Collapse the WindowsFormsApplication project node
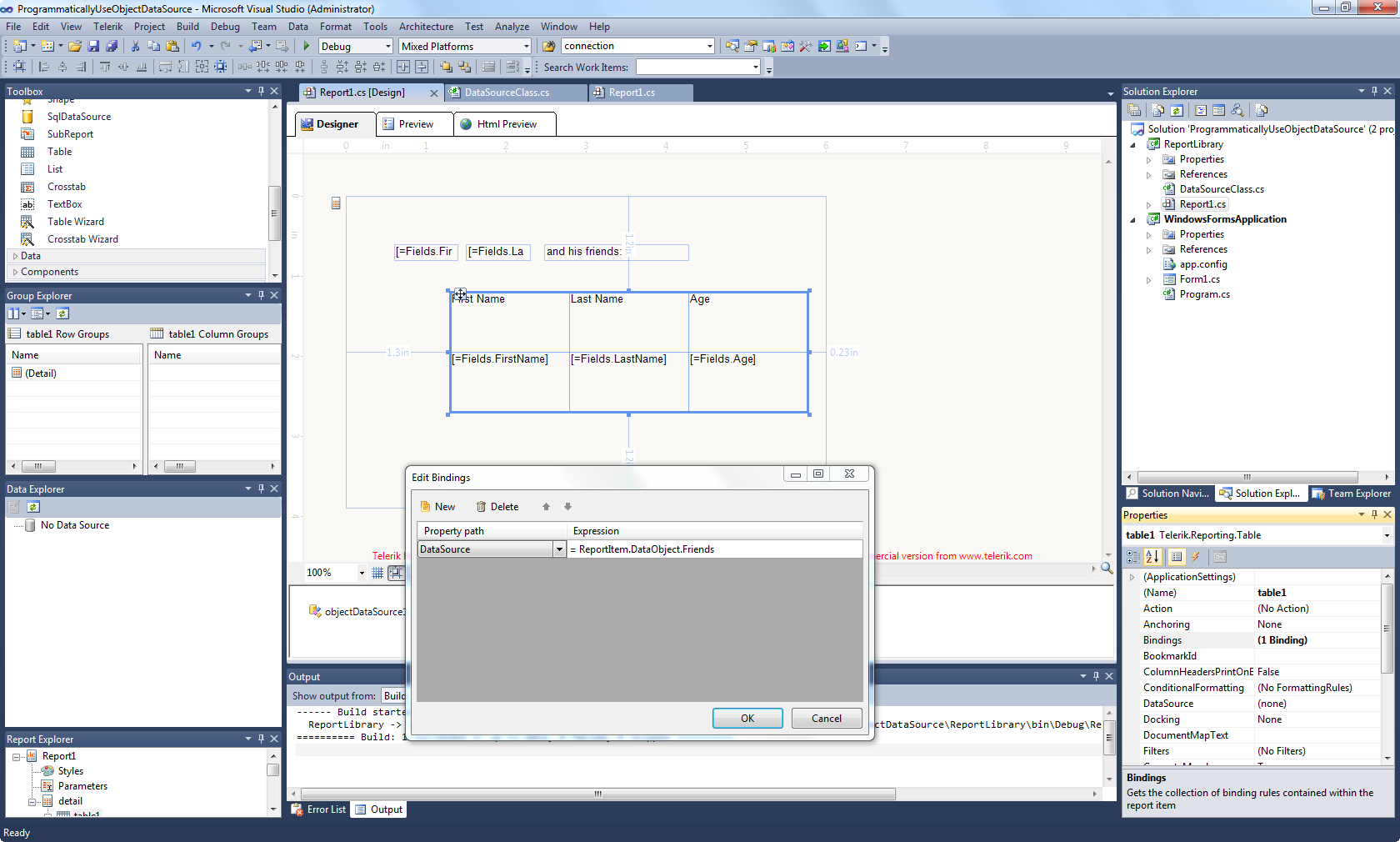 1132,220
